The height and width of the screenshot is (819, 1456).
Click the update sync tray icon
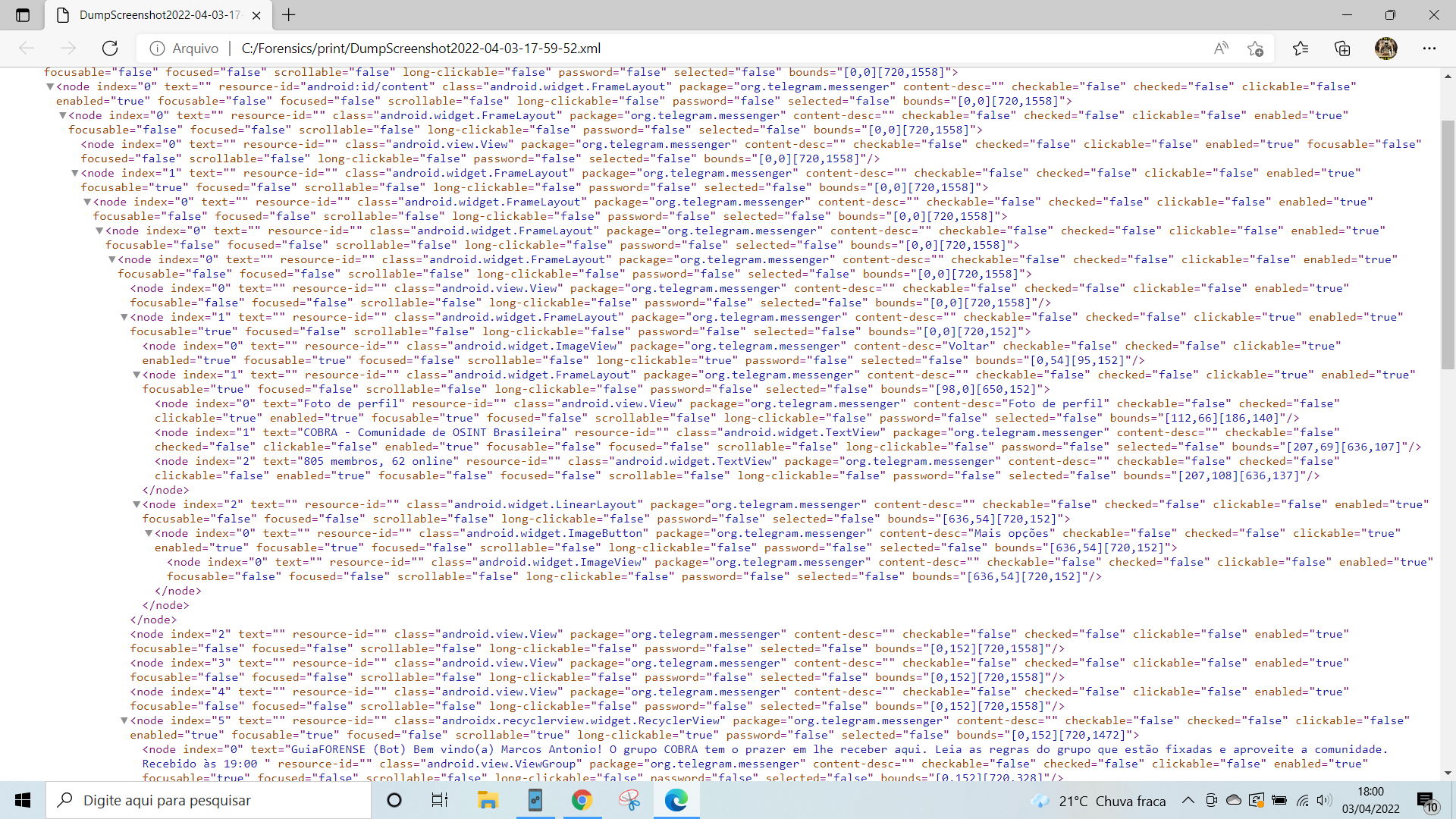click(1257, 800)
